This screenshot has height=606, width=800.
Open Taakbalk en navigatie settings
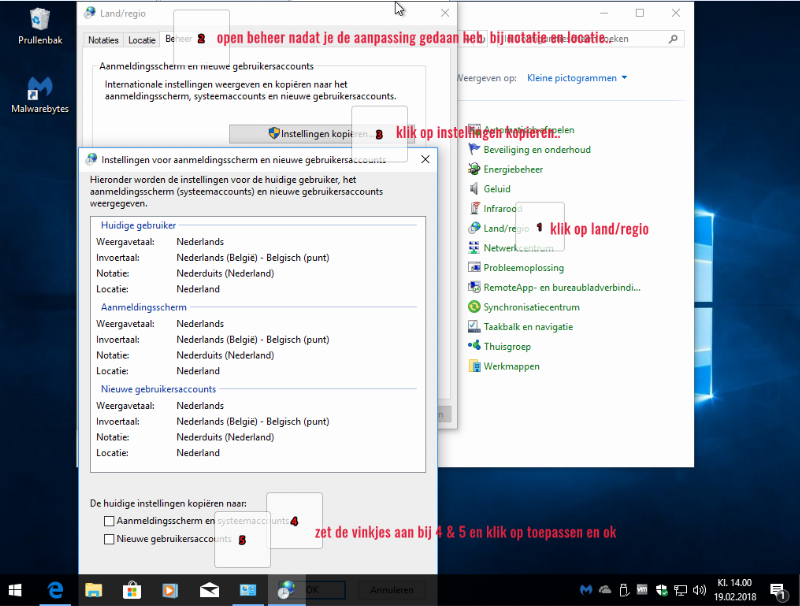528,327
